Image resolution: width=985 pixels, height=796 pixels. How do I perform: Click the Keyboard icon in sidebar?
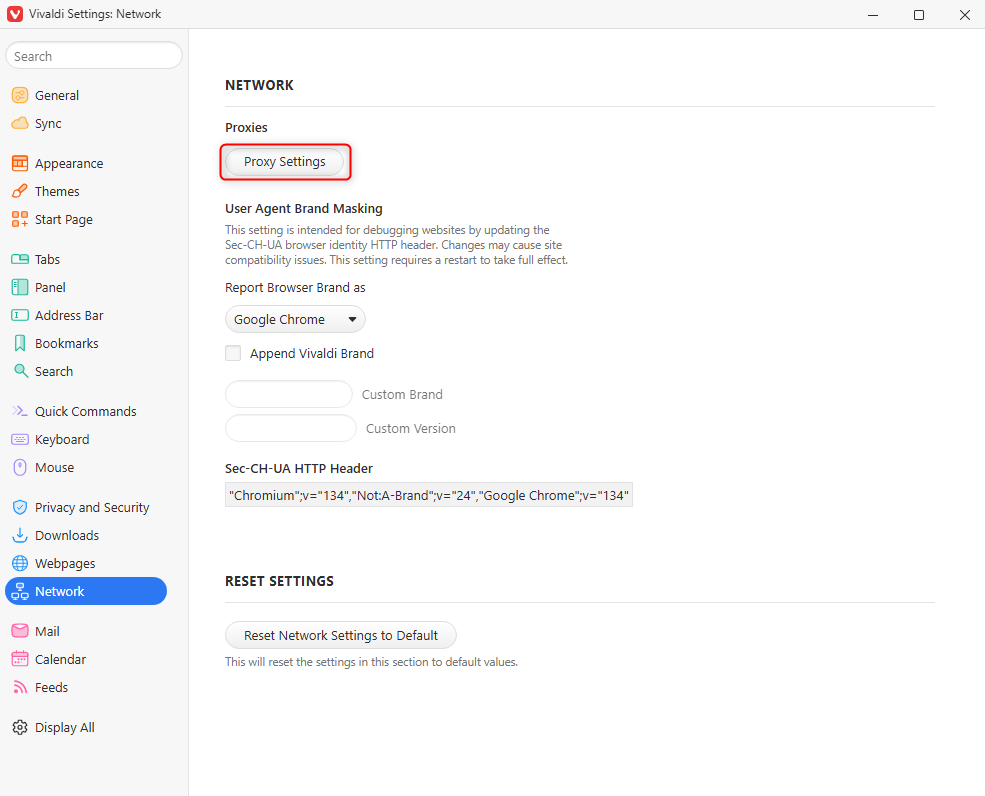click(20, 439)
